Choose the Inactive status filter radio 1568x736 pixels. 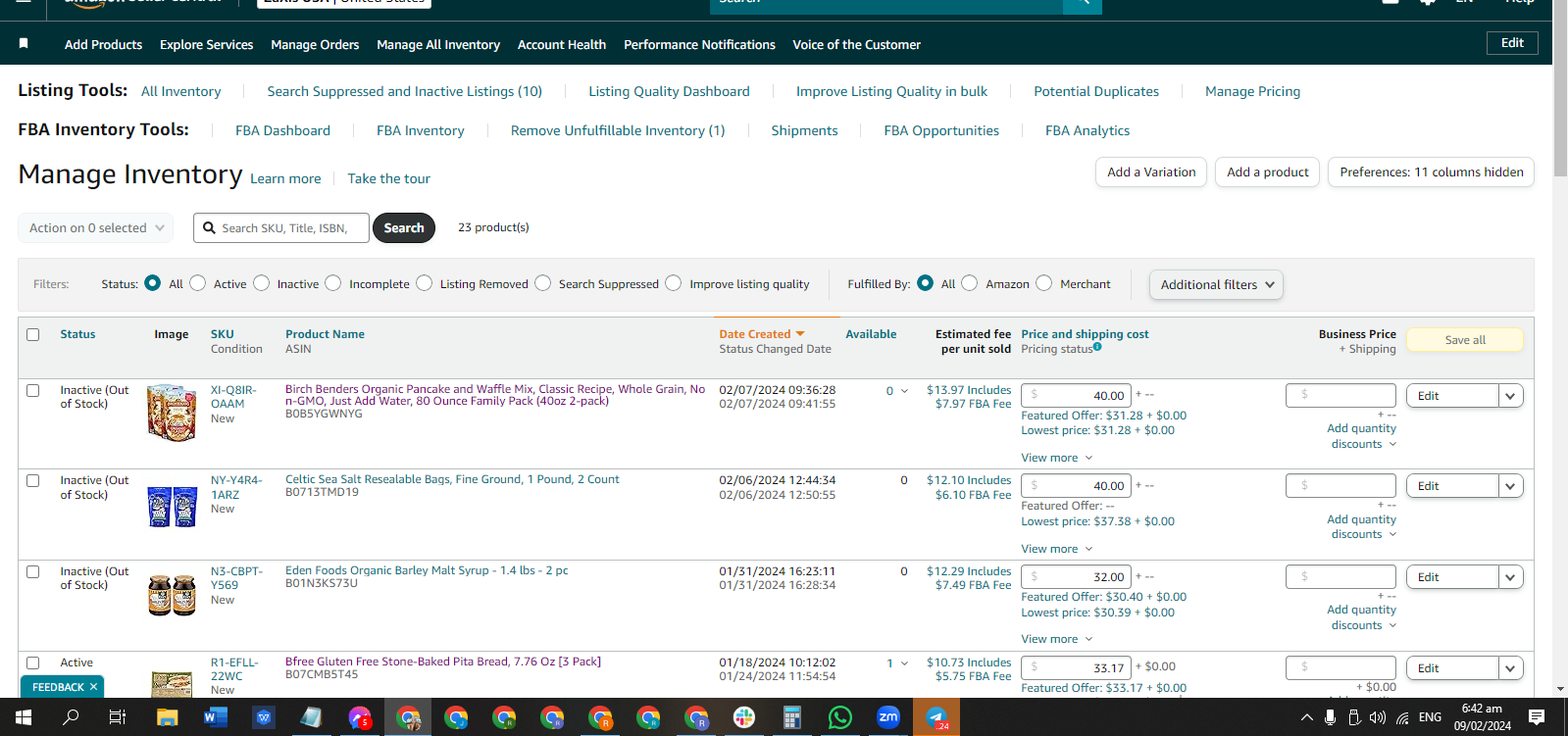262,283
